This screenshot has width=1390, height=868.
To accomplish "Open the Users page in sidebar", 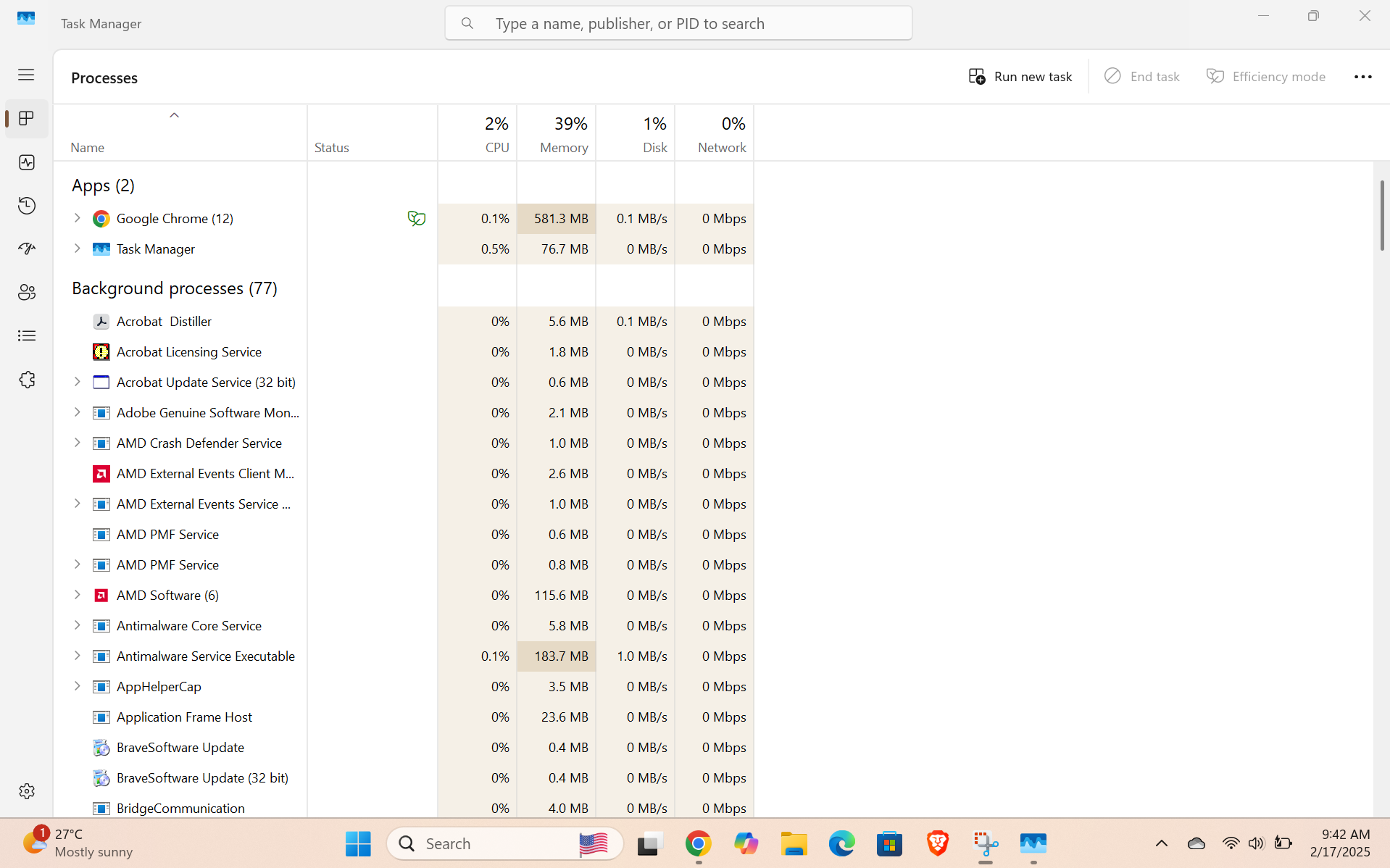I will coord(27,293).
